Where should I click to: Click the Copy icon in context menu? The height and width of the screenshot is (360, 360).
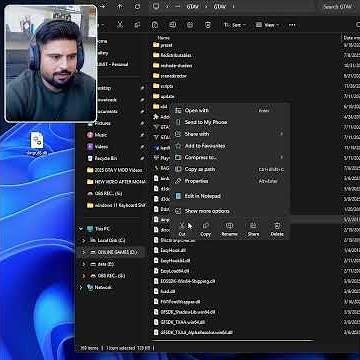click(206, 226)
